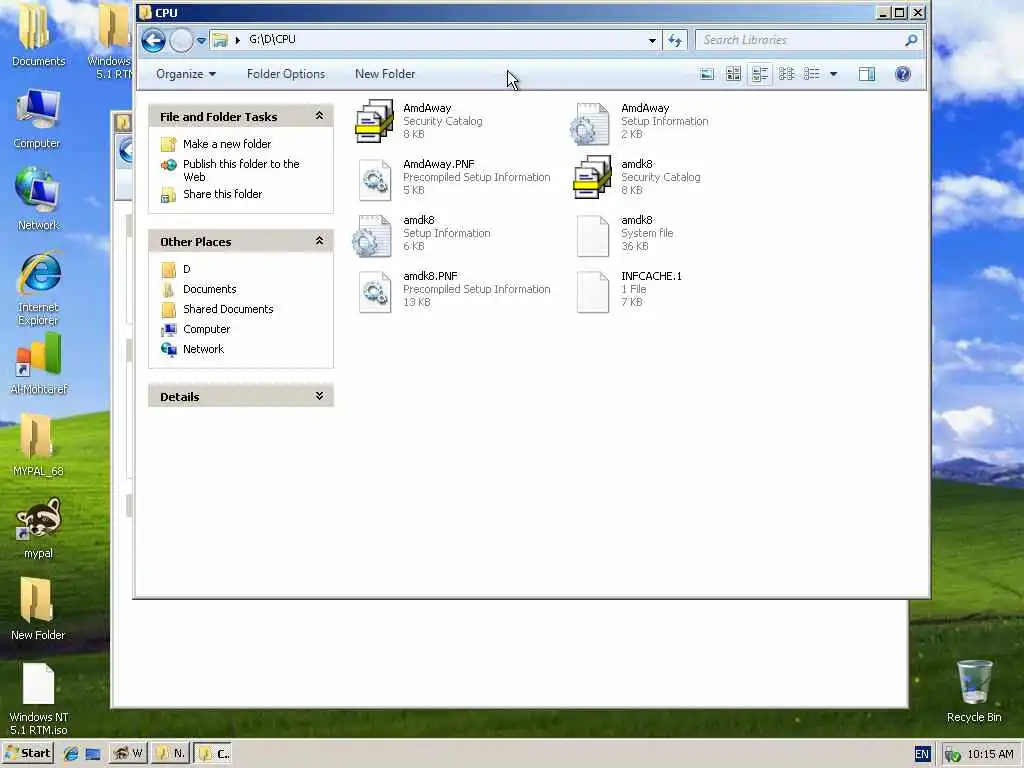Select amdk8 Security Catalog file icon
The image size is (1024, 768).
(x=592, y=177)
